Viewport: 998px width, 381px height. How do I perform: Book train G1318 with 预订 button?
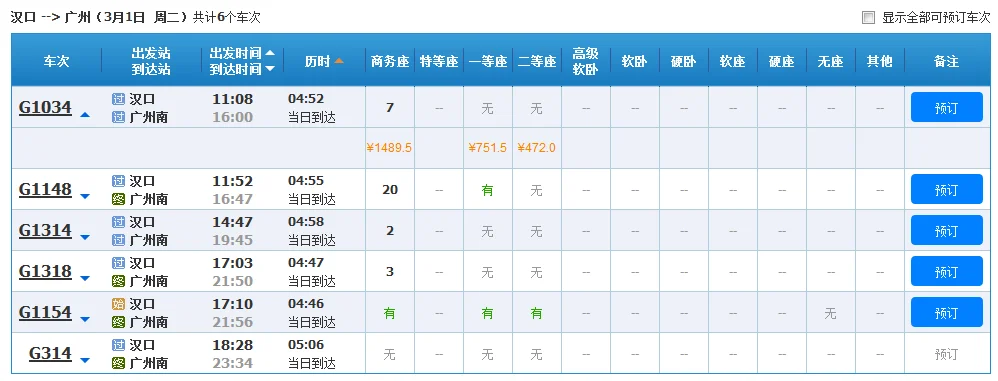(946, 272)
